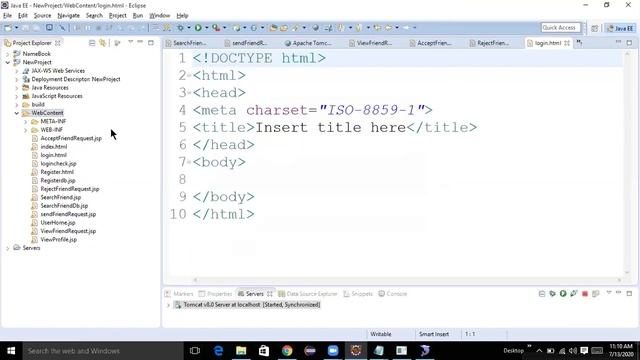Viewport: 640px width, 360px height.
Task: Select index.html in Project Explorer
Action: point(54,147)
